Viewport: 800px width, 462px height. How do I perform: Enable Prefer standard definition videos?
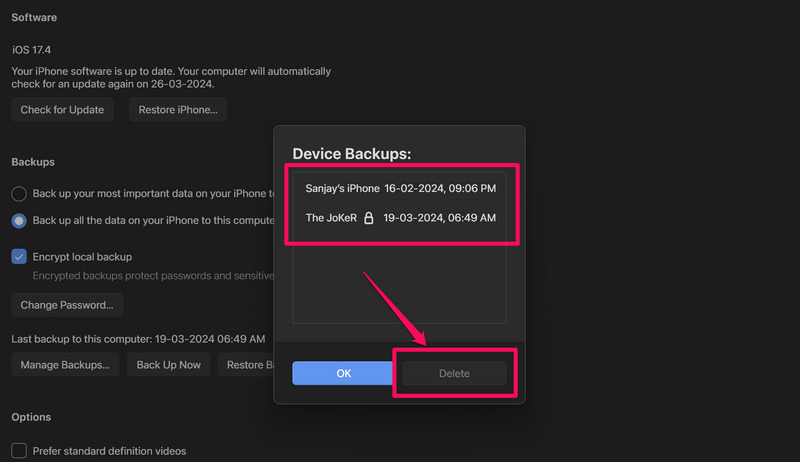click(19, 451)
